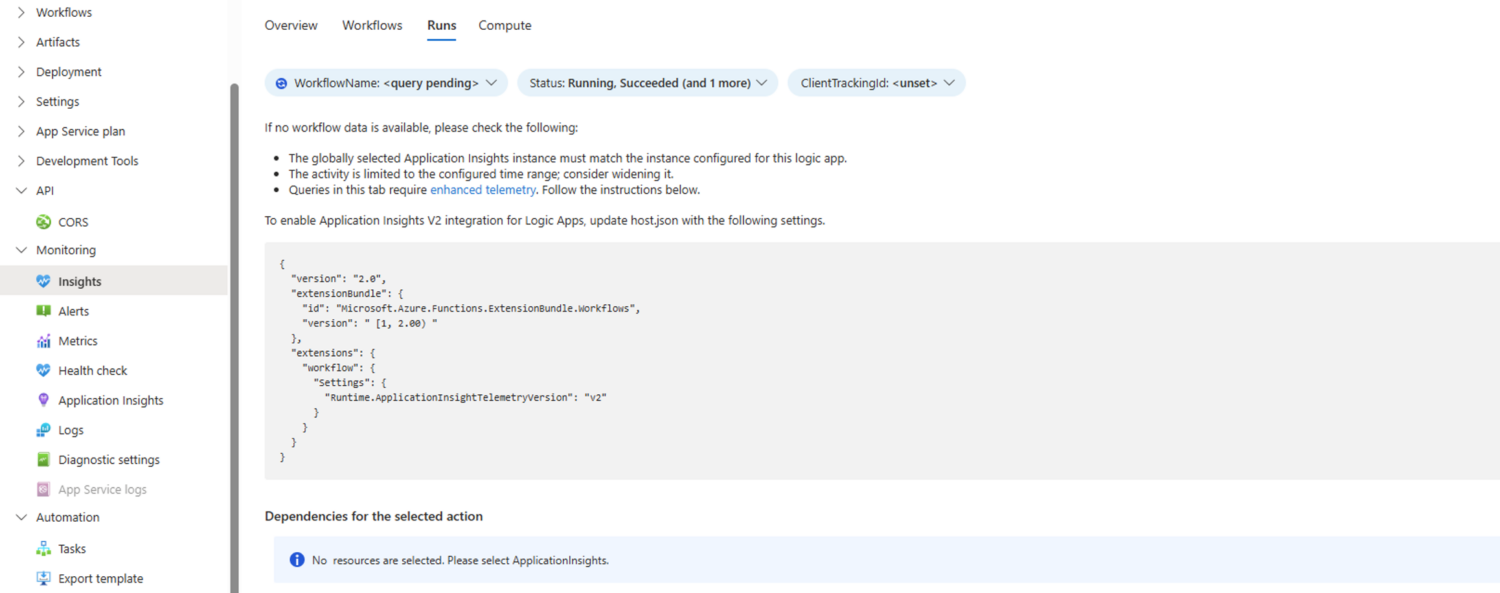Switch to the Overview tab
This screenshot has height=593, width=1500.
[291, 25]
